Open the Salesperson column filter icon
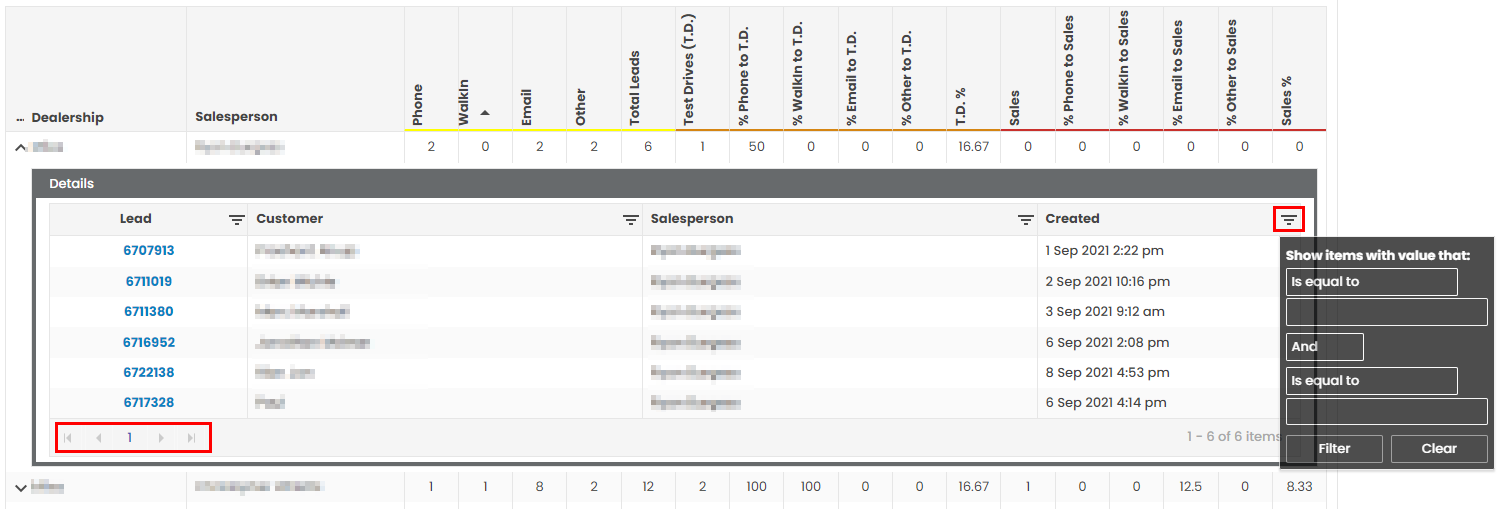1504x509 pixels. point(1025,220)
